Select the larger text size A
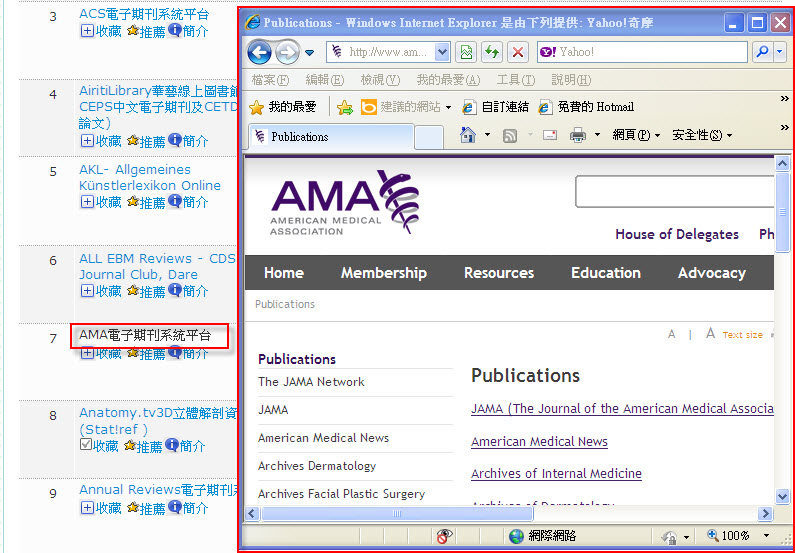The width and height of the screenshot is (795, 553). click(710, 334)
